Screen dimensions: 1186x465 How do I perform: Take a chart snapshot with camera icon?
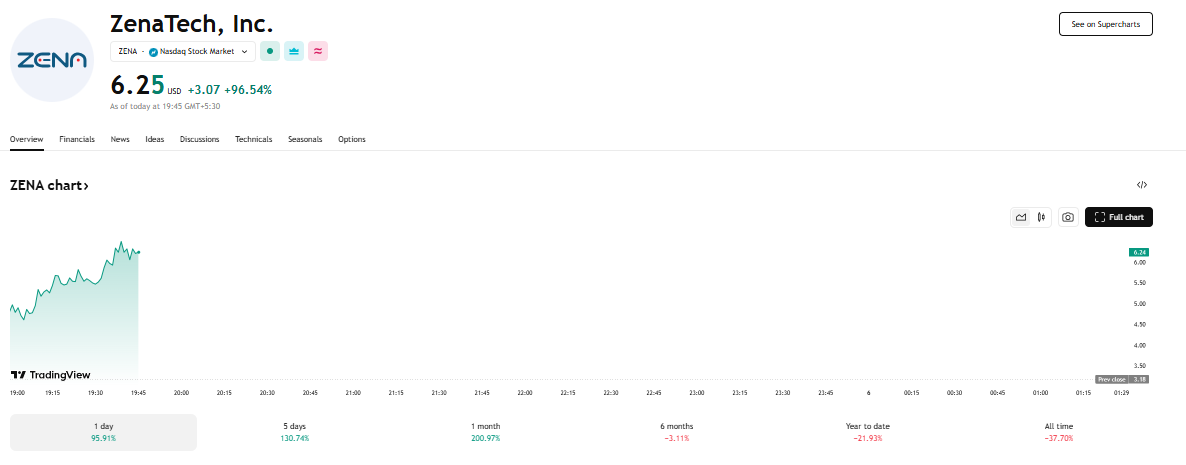tap(1068, 217)
